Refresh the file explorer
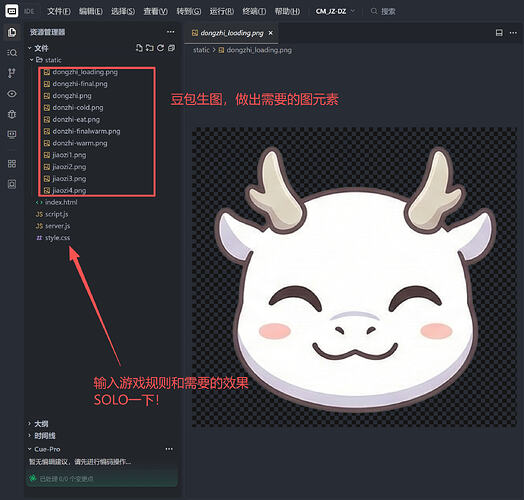This screenshot has width=524, height=500. (x=160, y=48)
